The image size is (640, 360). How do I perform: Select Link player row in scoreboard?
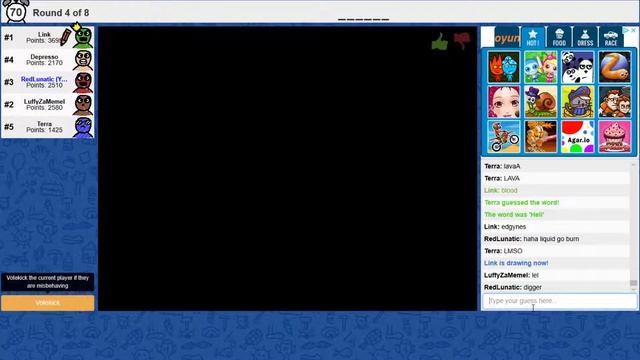(48, 38)
